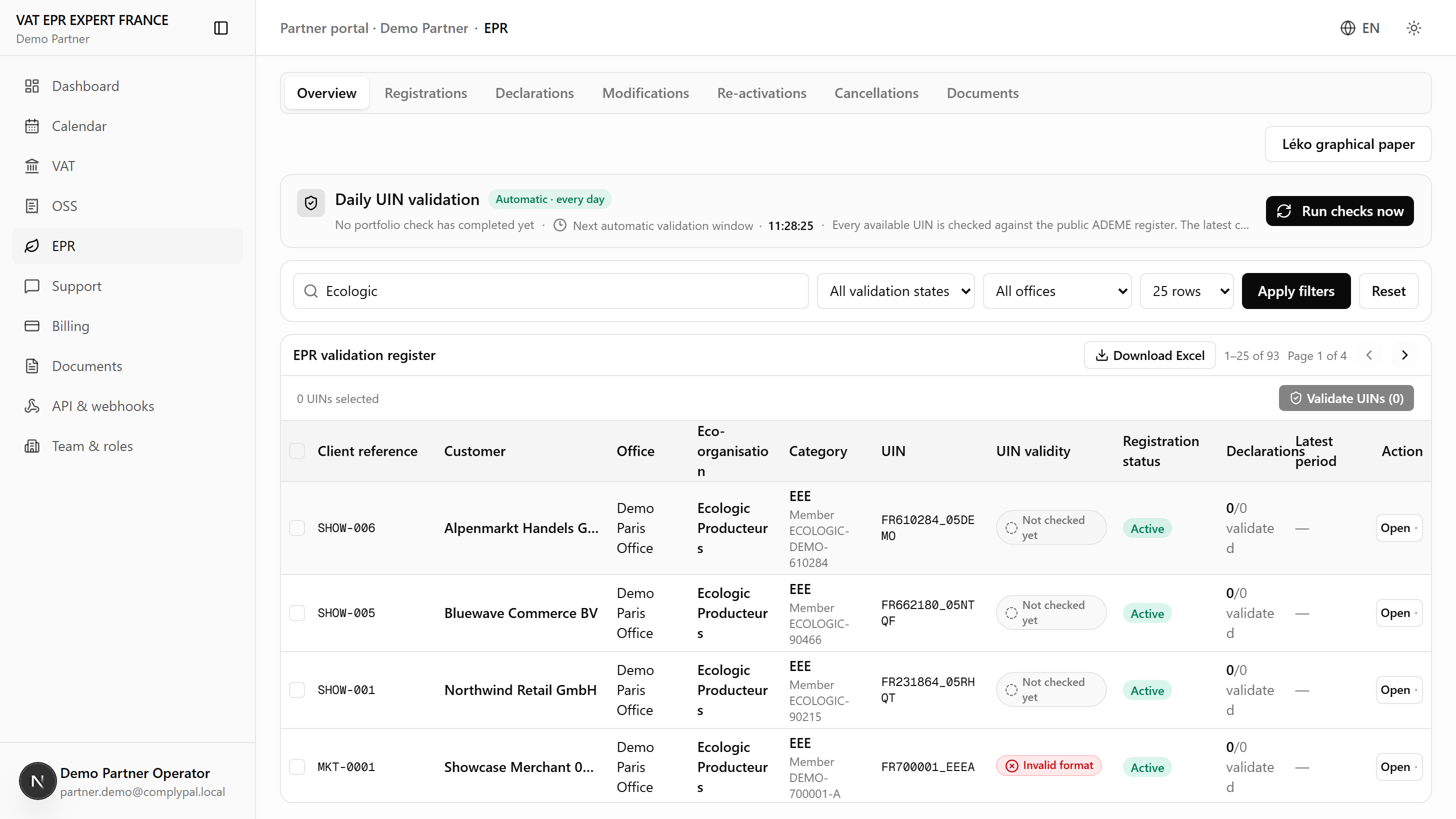1456x819 pixels.
Task: Open action menu for Bluewave Commerce BV
Action: pos(1399,613)
